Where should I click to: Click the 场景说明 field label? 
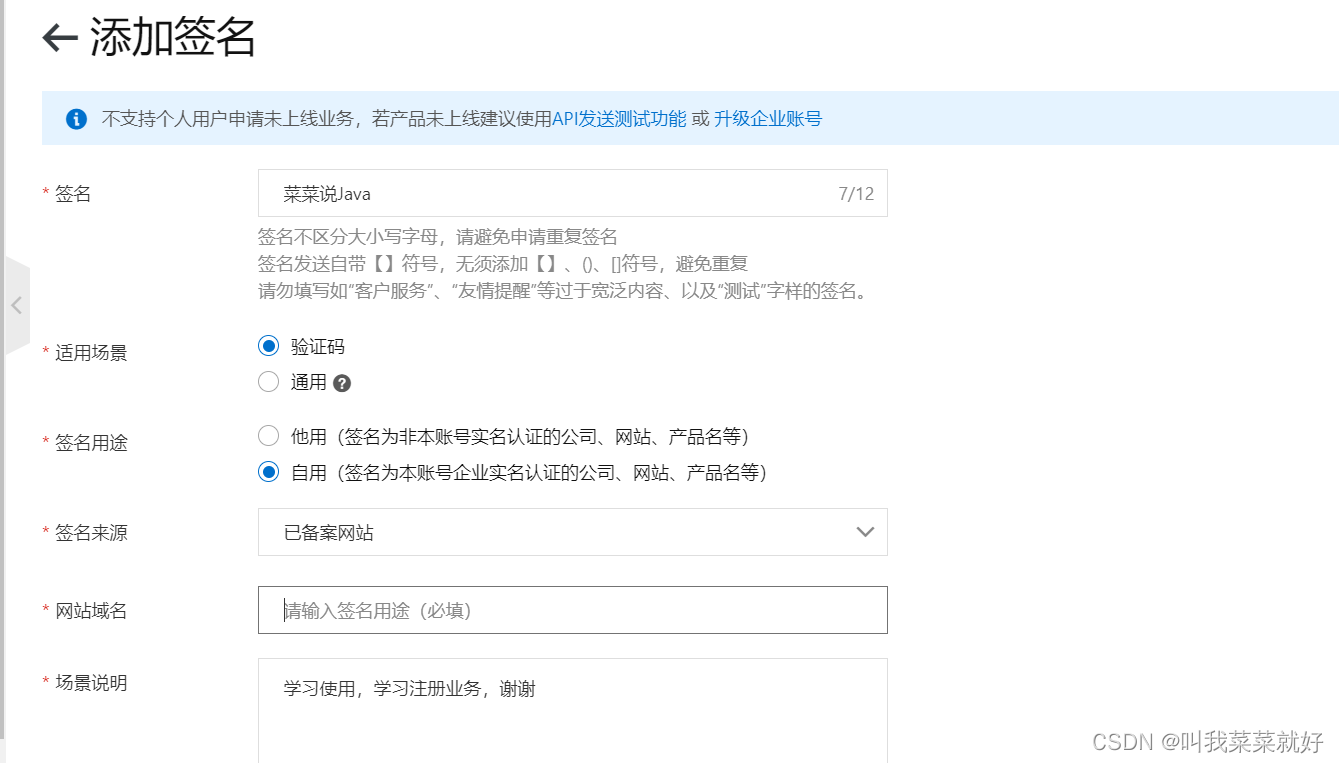click(91, 683)
